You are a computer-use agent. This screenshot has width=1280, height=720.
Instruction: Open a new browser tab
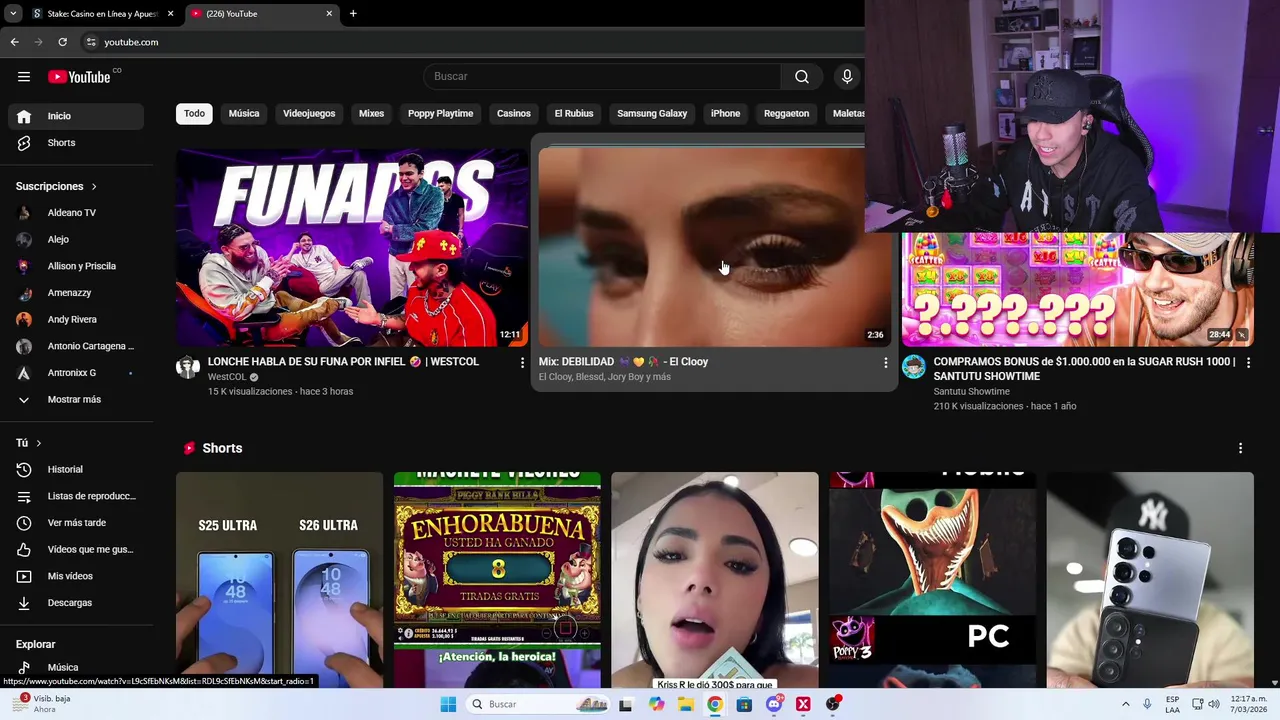(x=353, y=14)
